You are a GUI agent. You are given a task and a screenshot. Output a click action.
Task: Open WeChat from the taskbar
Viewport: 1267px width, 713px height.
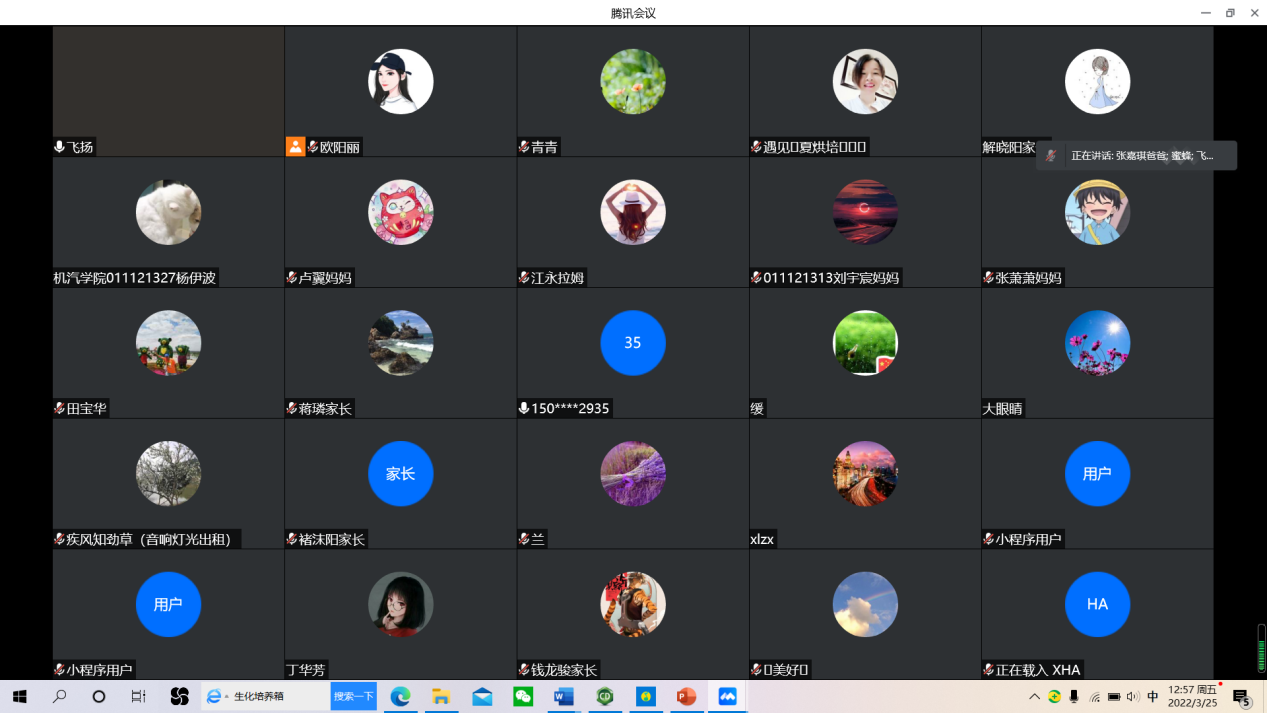523,697
